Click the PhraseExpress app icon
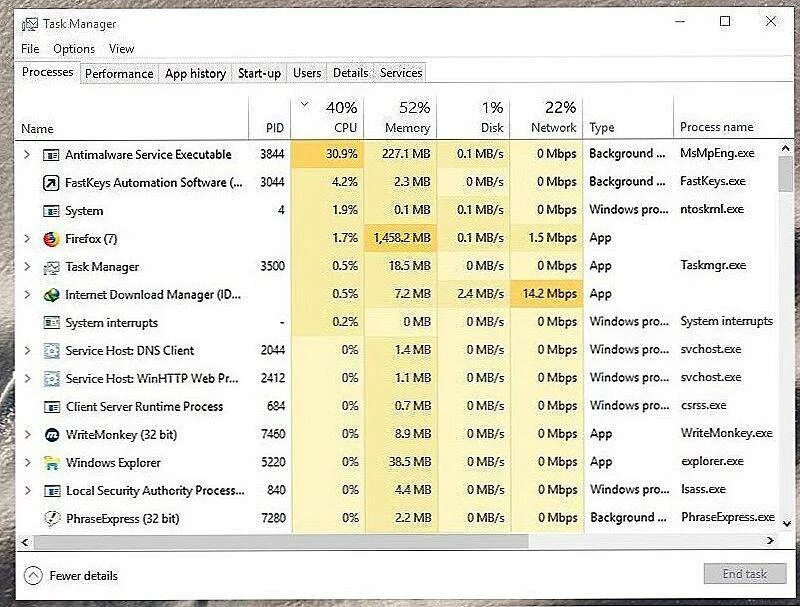The width and height of the screenshot is (800, 607). (52, 518)
